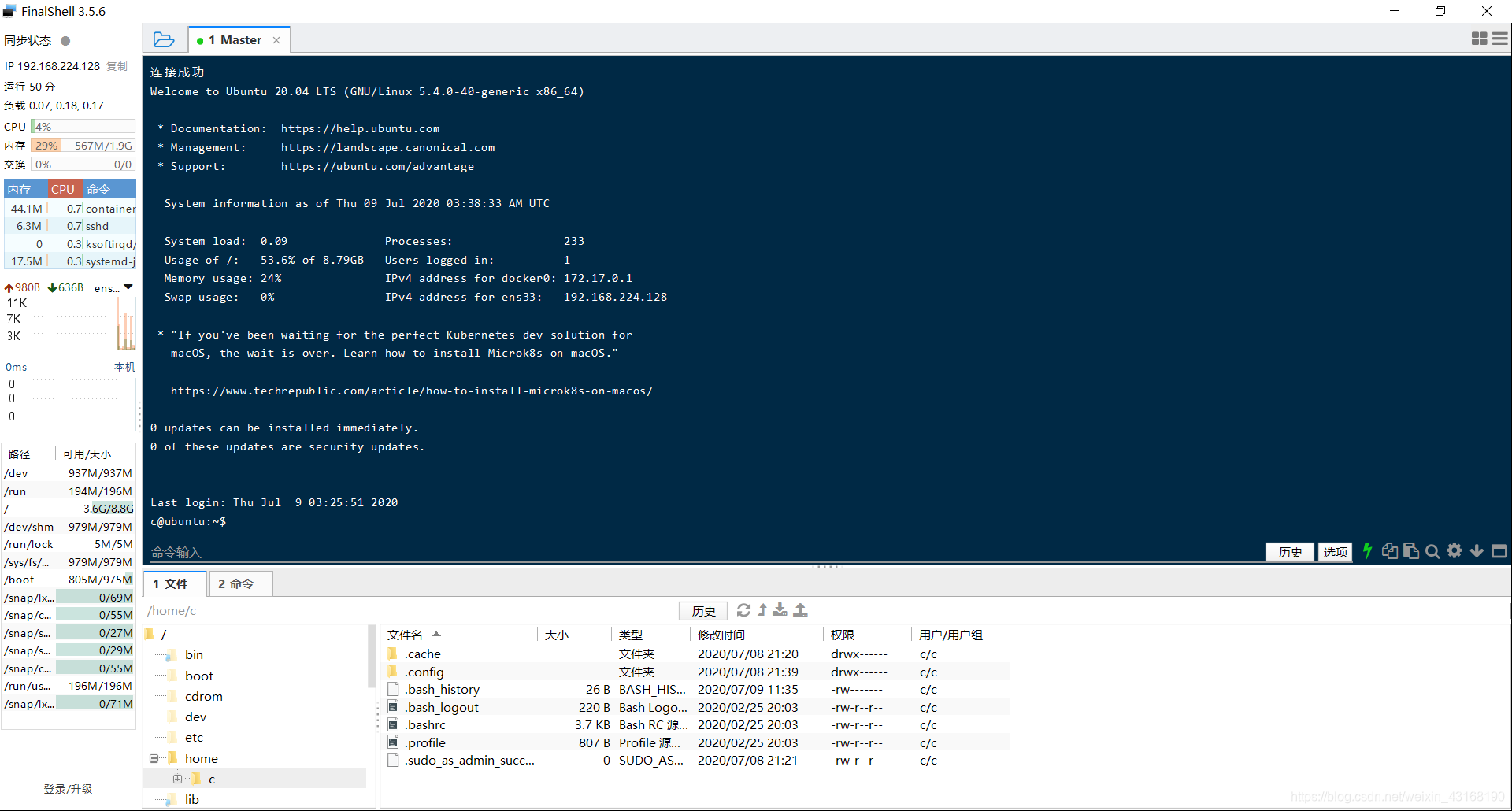Select the .config folder row
This screenshot has height=811, width=1512.
(x=696, y=672)
